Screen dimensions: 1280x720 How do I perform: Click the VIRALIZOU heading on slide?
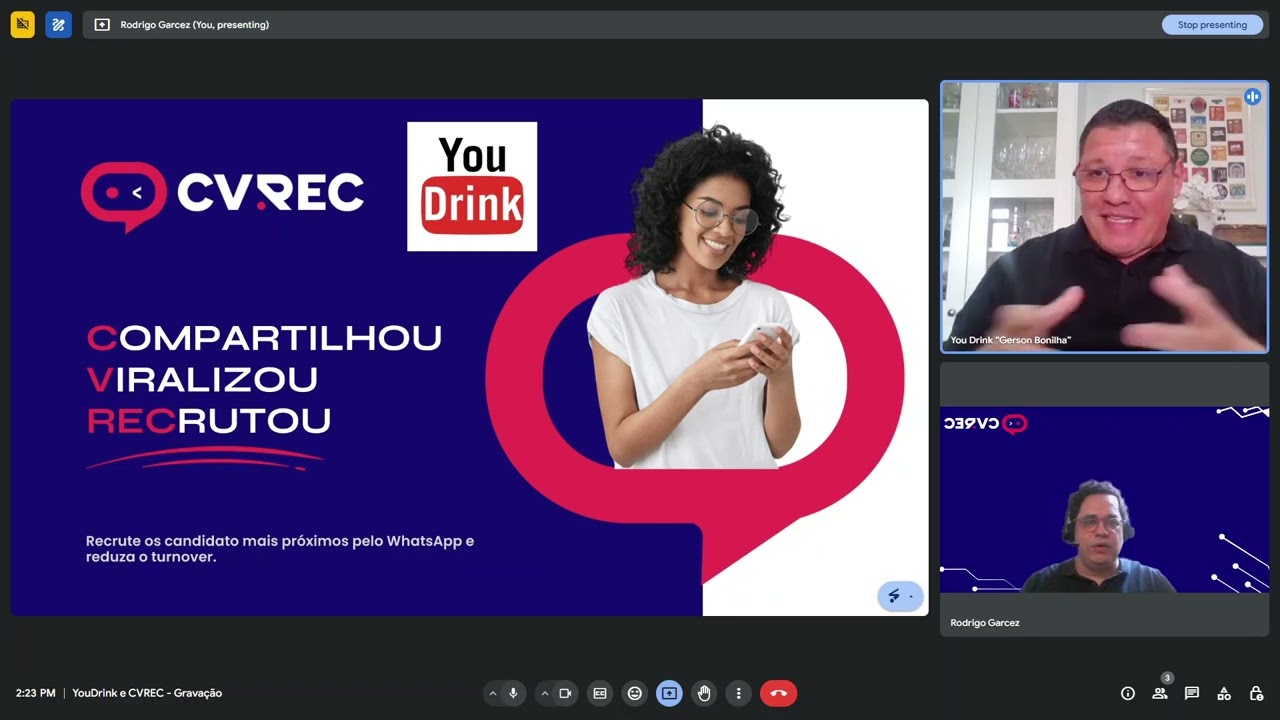coord(203,380)
